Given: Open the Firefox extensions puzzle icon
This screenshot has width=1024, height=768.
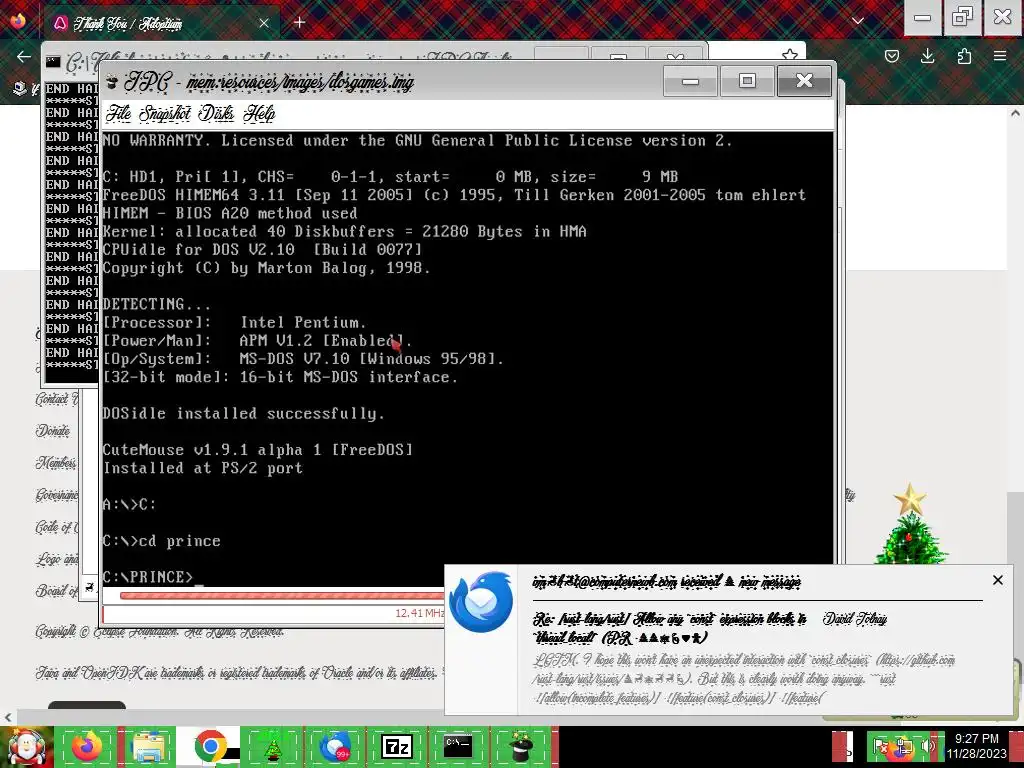Looking at the screenshot, I should pyautogui.click(x=964, y=56).
